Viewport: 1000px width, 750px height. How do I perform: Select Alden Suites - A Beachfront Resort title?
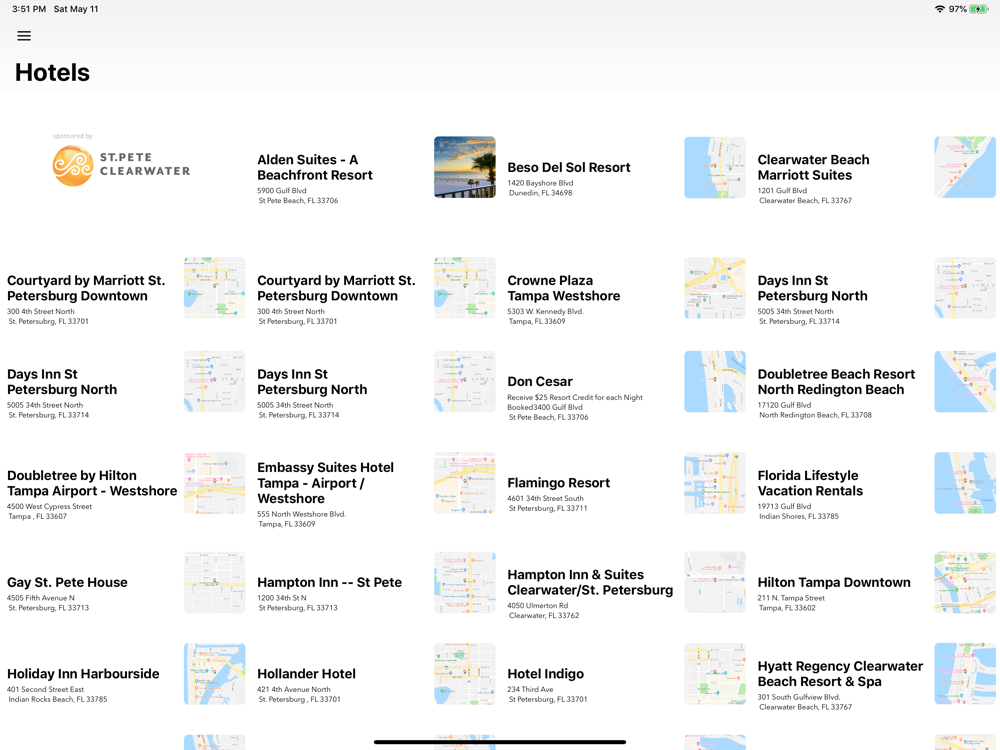pyautogui.click(x=314, y=167)
